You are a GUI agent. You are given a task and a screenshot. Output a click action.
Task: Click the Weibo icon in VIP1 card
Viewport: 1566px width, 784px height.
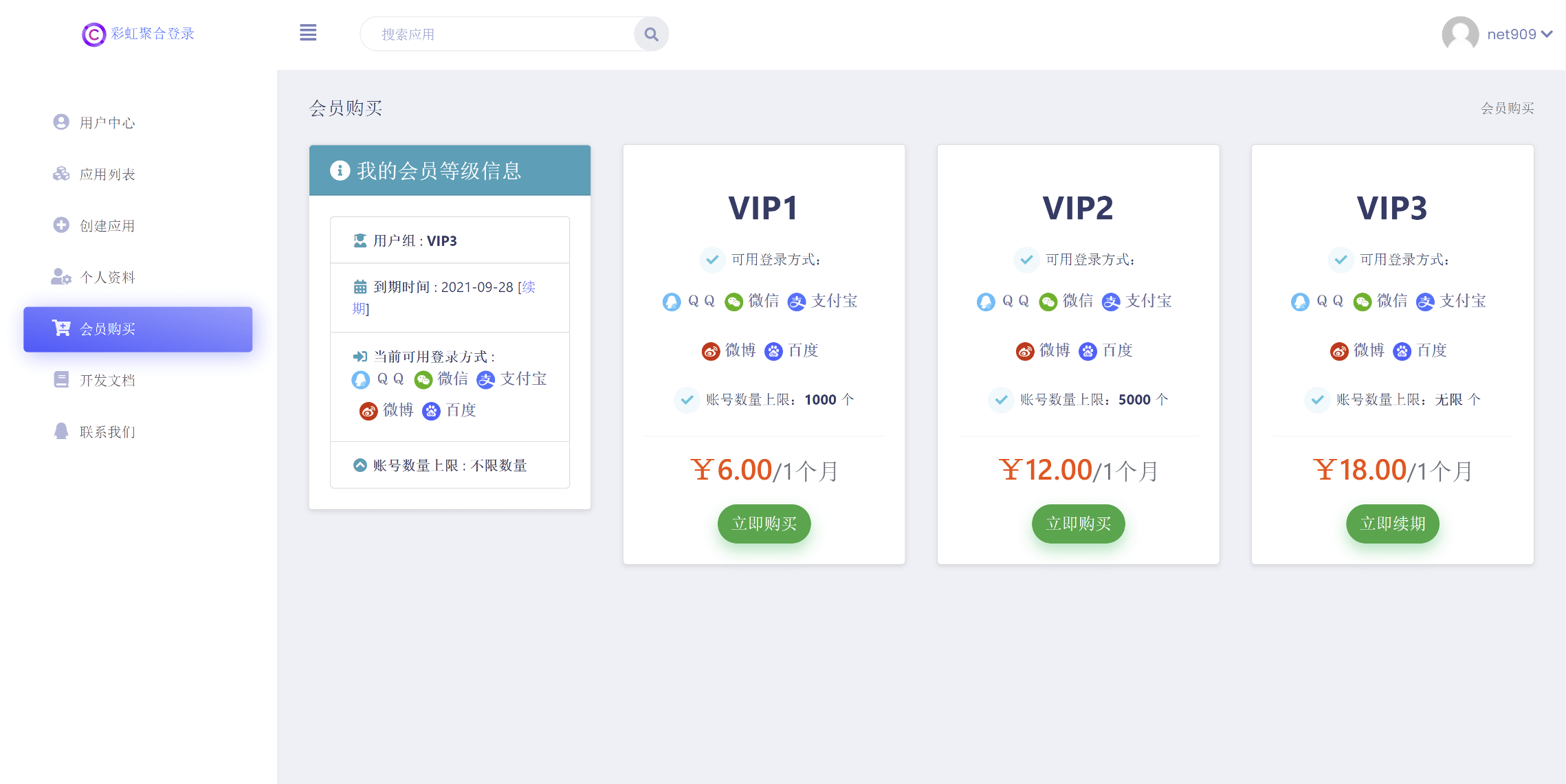coord(710,351)
